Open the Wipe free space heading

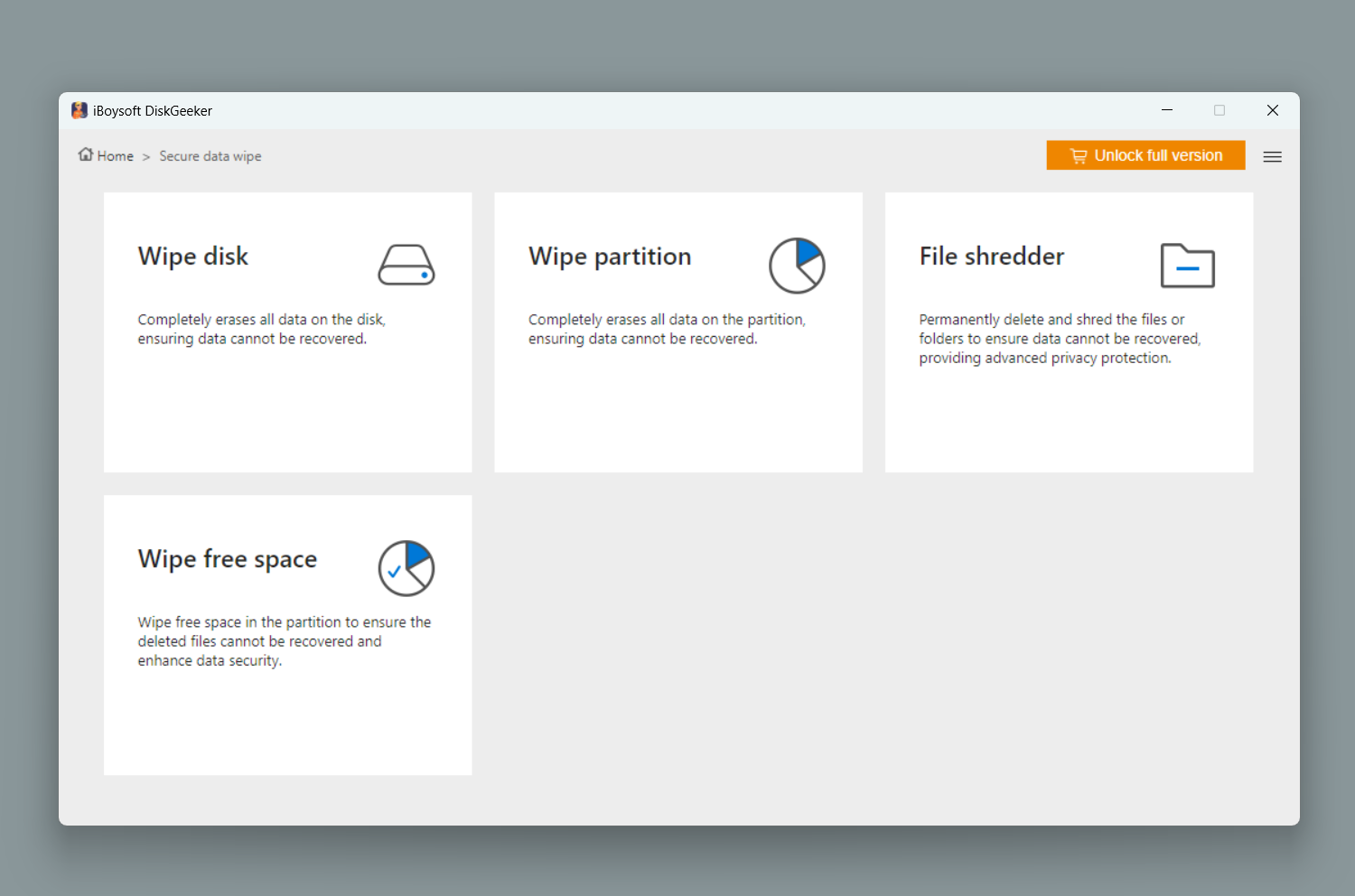228,559
